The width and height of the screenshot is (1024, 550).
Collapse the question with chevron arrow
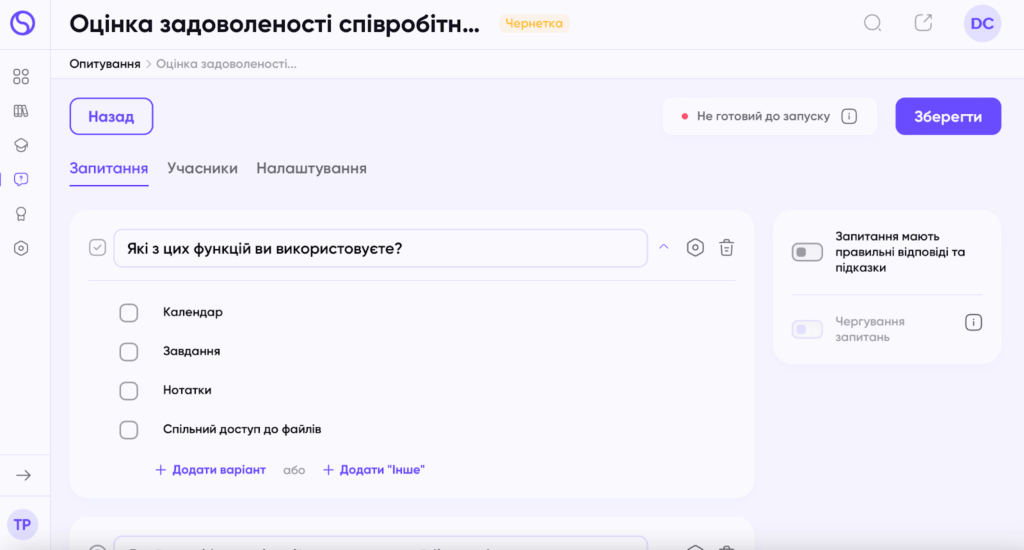pyautogui.click(x=663, y=248)
